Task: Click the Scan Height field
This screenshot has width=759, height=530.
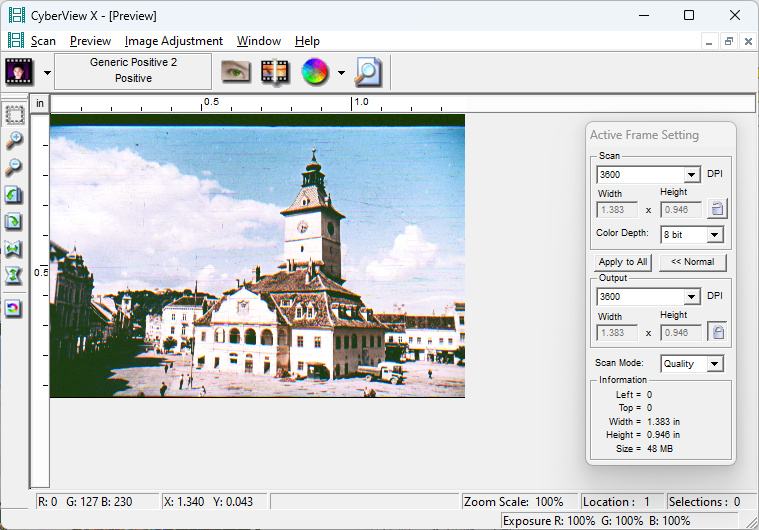Action: coord(681,210)
